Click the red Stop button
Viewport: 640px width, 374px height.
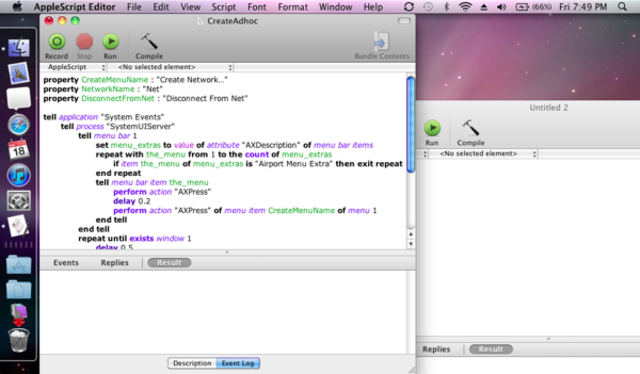[x=84, y=46]
